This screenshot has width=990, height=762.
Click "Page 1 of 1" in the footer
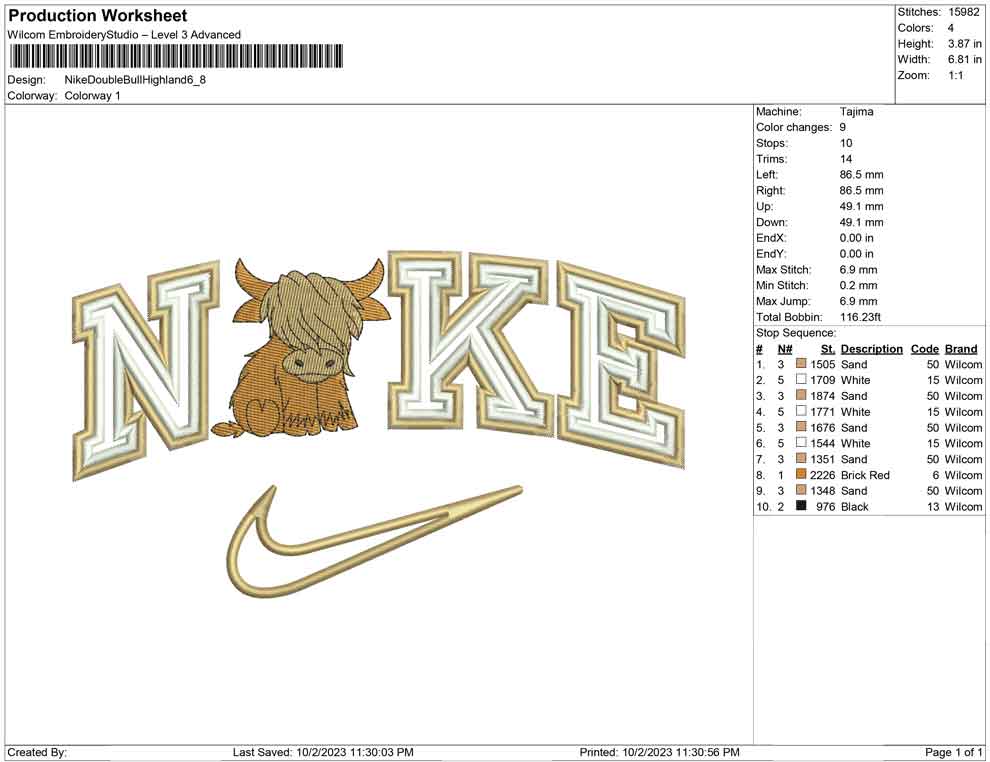[953, 752]
